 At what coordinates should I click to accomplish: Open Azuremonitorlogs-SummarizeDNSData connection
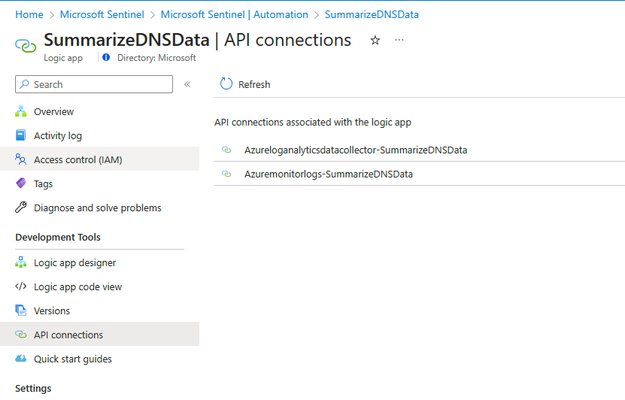328,174
